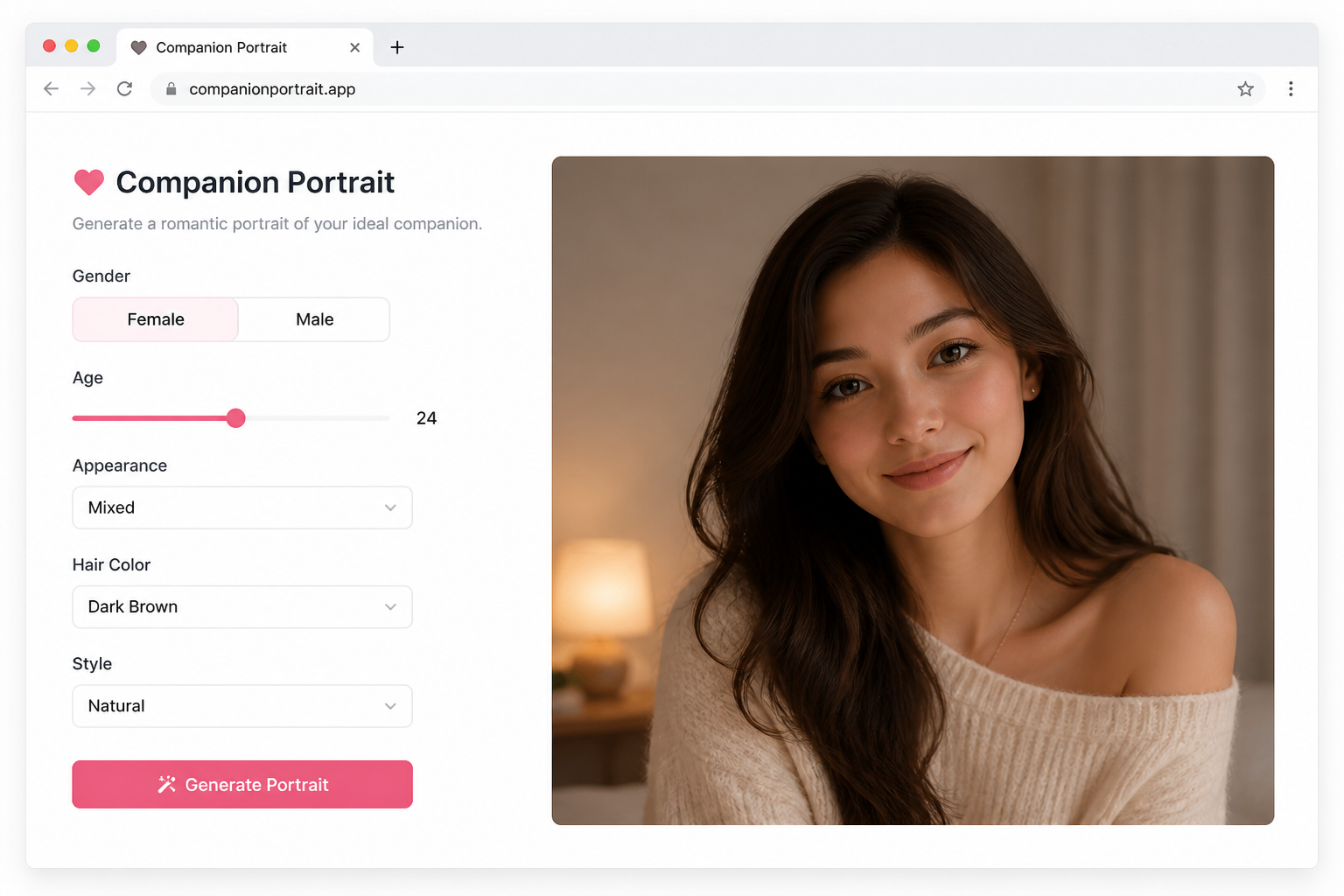Click the browser forward arrow
The image size is (1344, 896).
pyautogui.click(x=87, y=88)
